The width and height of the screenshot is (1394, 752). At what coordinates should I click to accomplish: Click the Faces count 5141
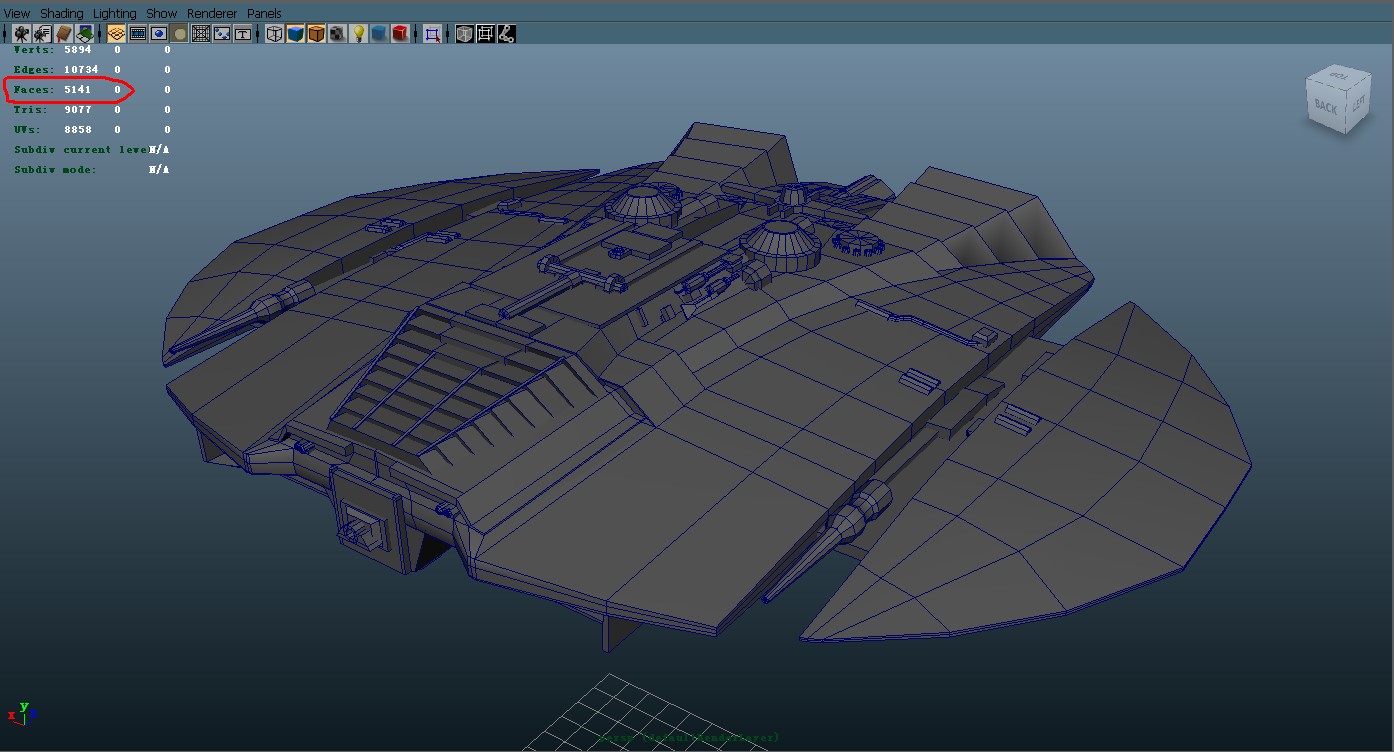click(x=78, y=89)
